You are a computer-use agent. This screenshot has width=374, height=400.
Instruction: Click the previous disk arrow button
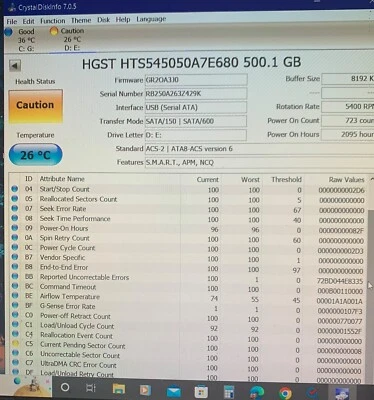click(x=14, y=65)
